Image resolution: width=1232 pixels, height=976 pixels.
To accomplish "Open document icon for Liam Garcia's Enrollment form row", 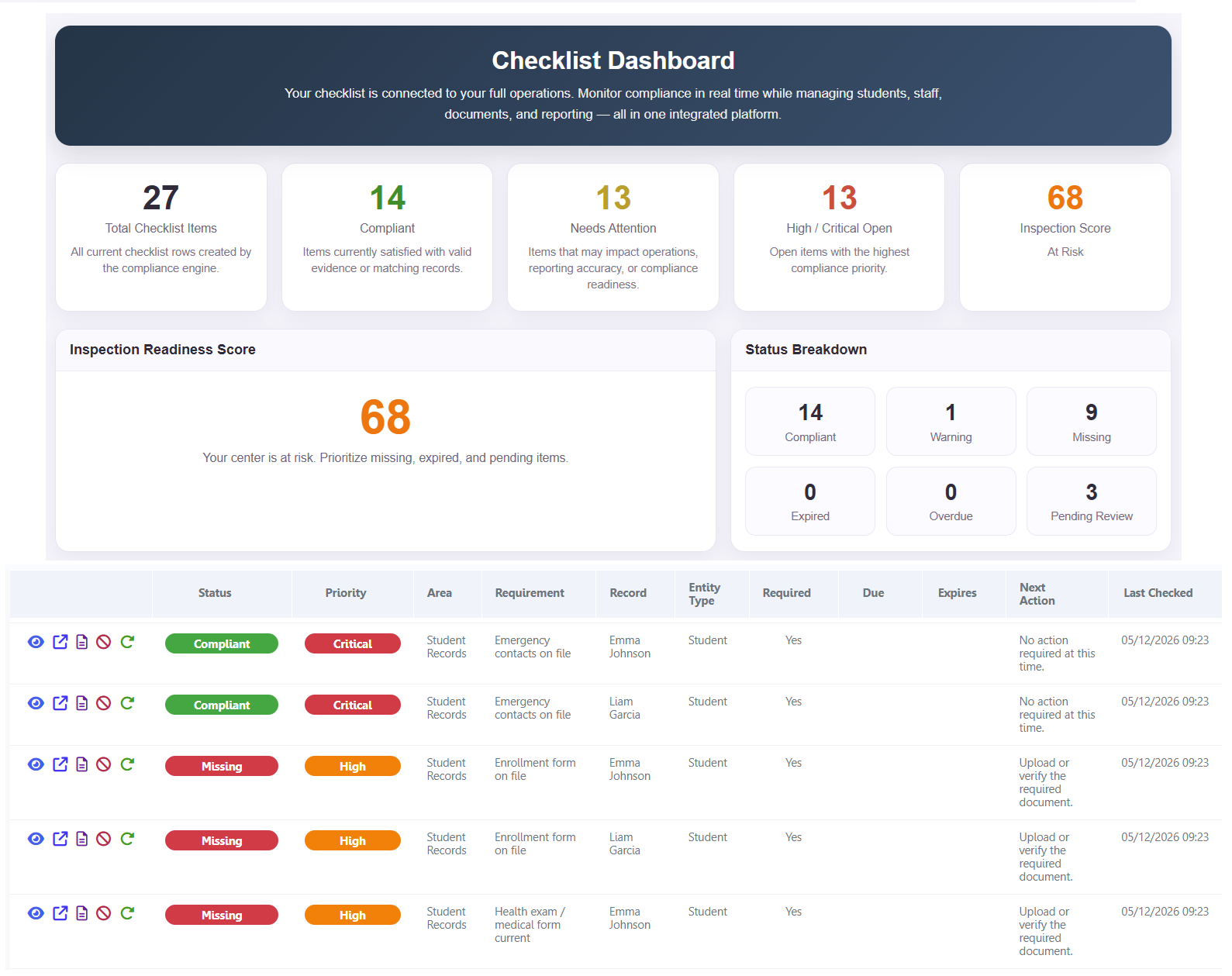I will pos(81,839).
